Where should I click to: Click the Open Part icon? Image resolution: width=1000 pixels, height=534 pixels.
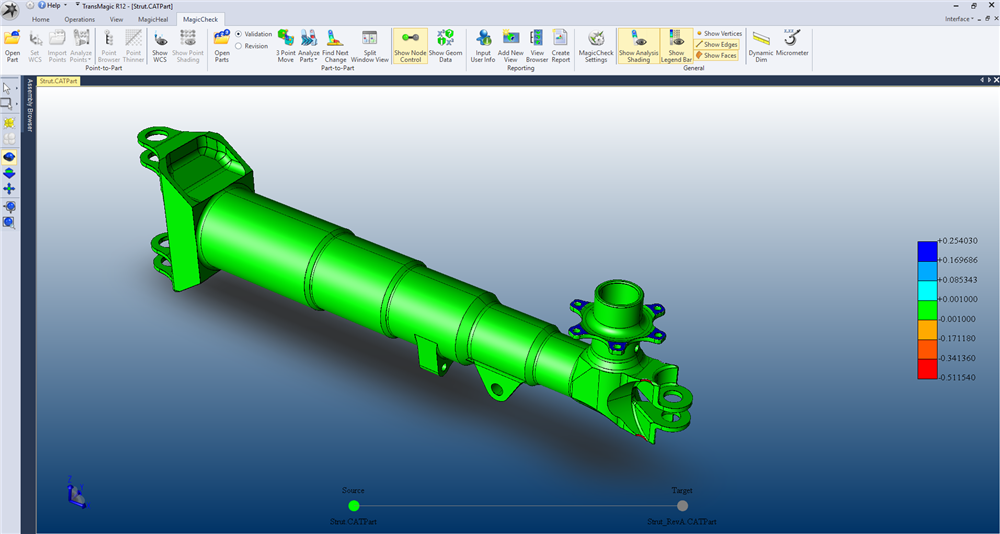tap(12, 45)
